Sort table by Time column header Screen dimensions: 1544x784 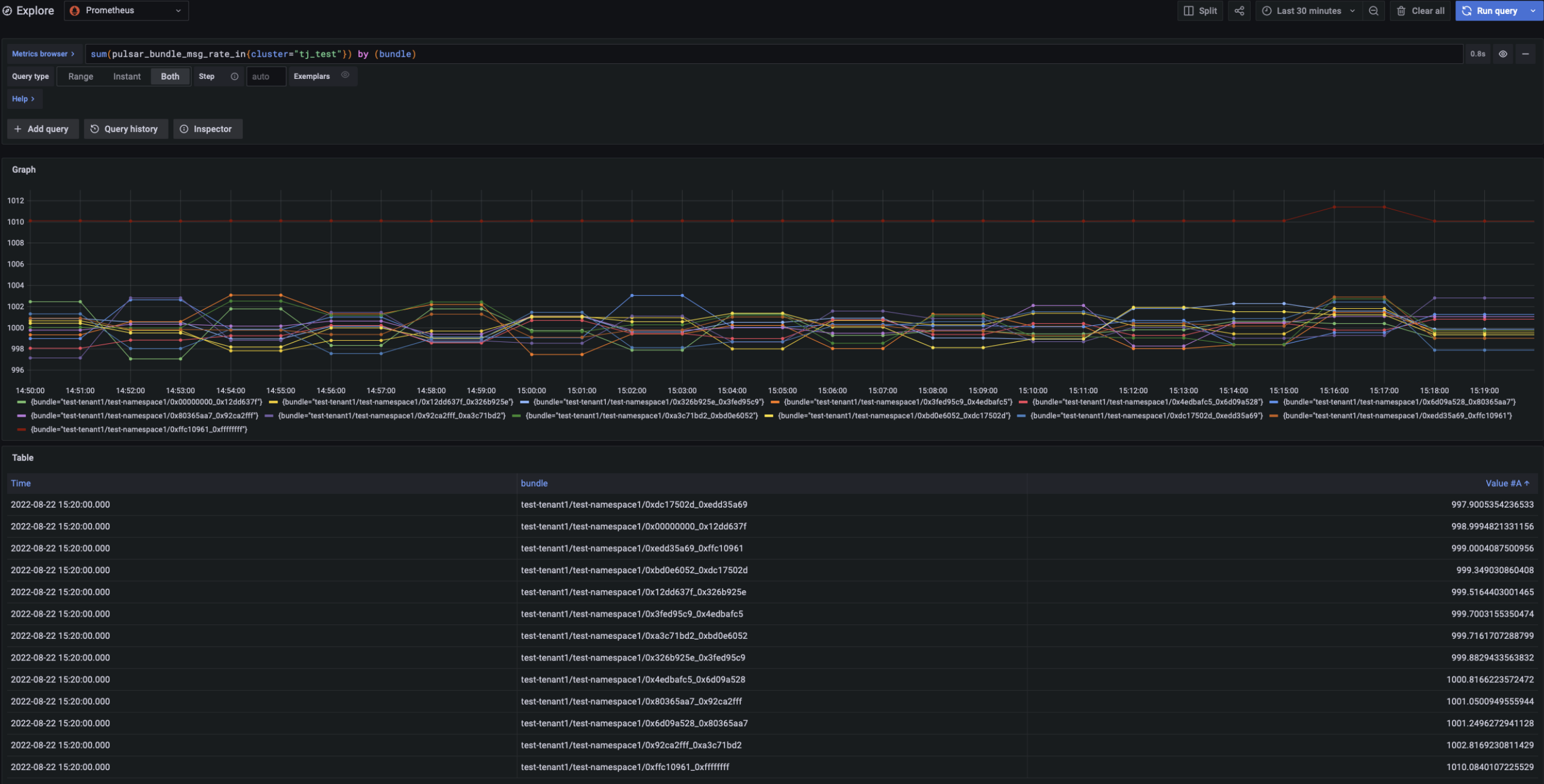click(20, 484)
